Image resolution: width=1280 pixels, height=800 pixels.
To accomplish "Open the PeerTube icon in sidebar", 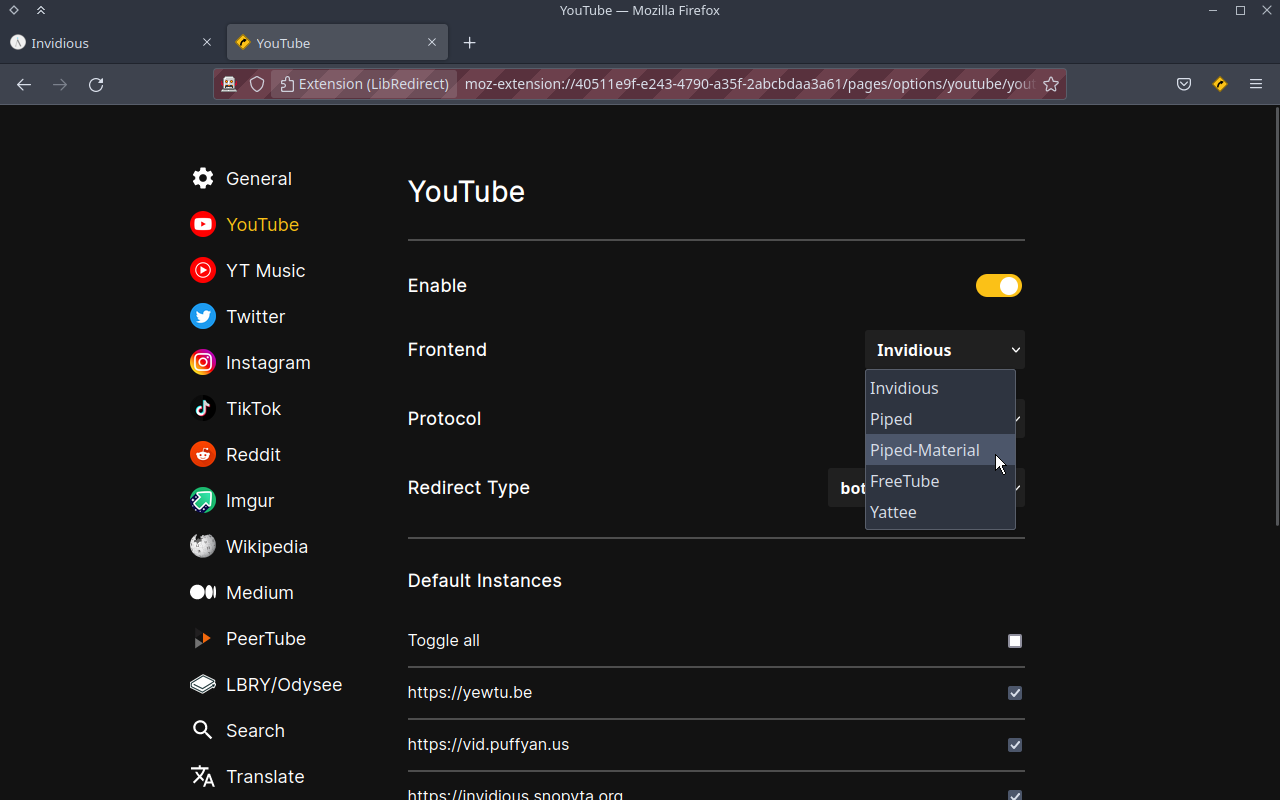I will [x=203, y=638].
